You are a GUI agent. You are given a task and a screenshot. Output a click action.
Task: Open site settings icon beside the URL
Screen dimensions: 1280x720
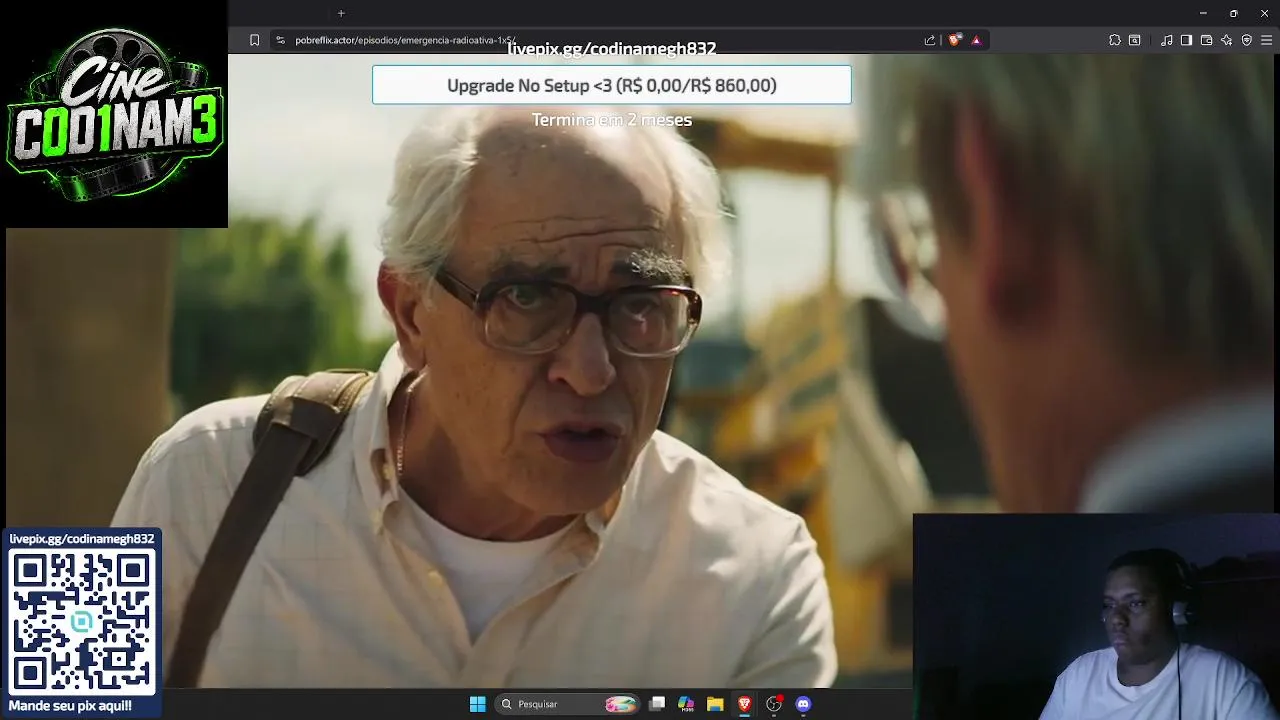(x=281, y=40)
